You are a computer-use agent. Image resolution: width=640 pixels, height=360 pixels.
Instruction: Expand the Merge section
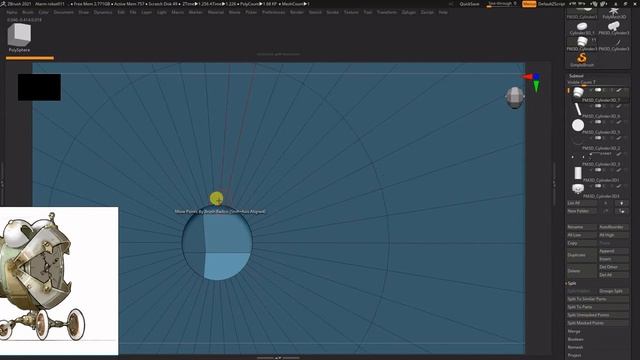pos(574,331)
